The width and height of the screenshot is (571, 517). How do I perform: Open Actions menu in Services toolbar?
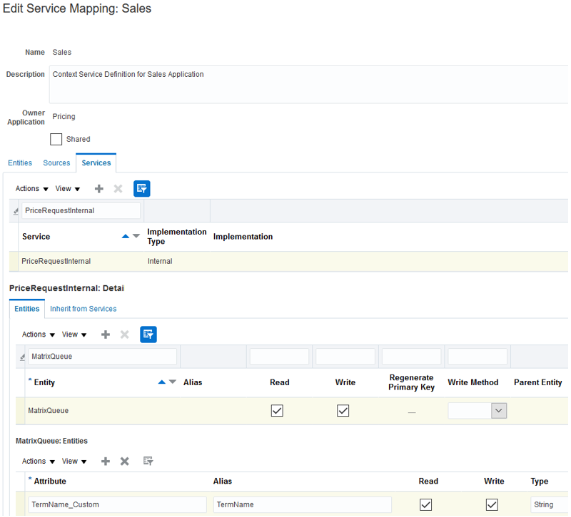pyautogui.click(x=32, y=189)
